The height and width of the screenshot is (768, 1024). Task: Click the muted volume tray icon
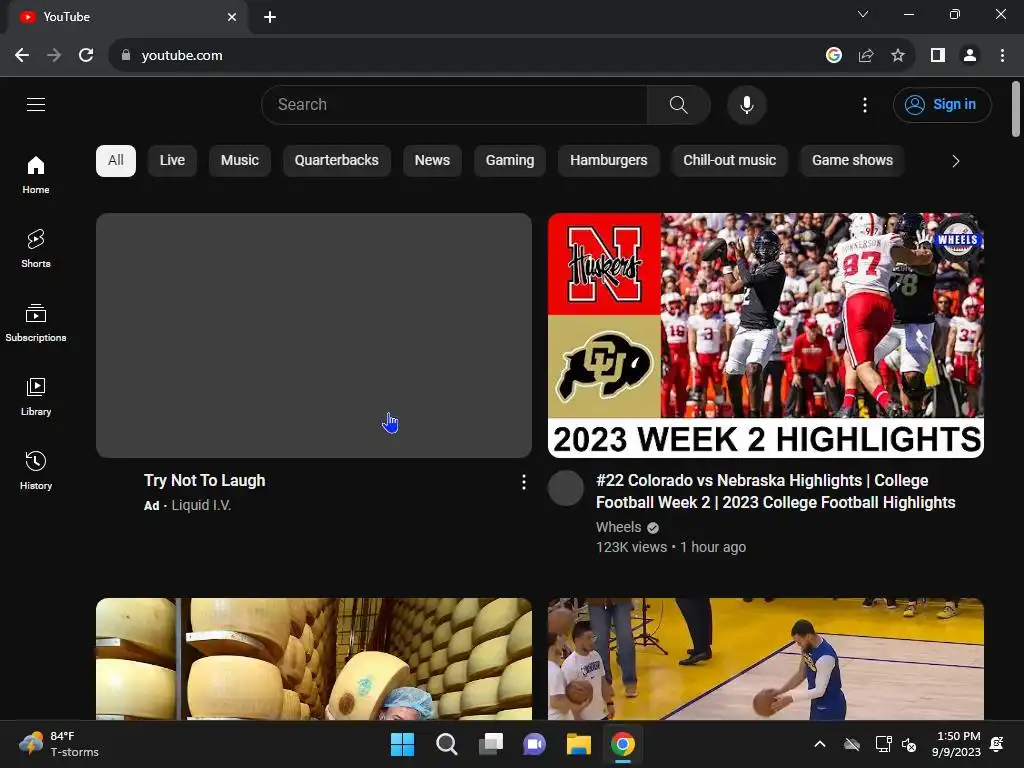coord(909,744)
